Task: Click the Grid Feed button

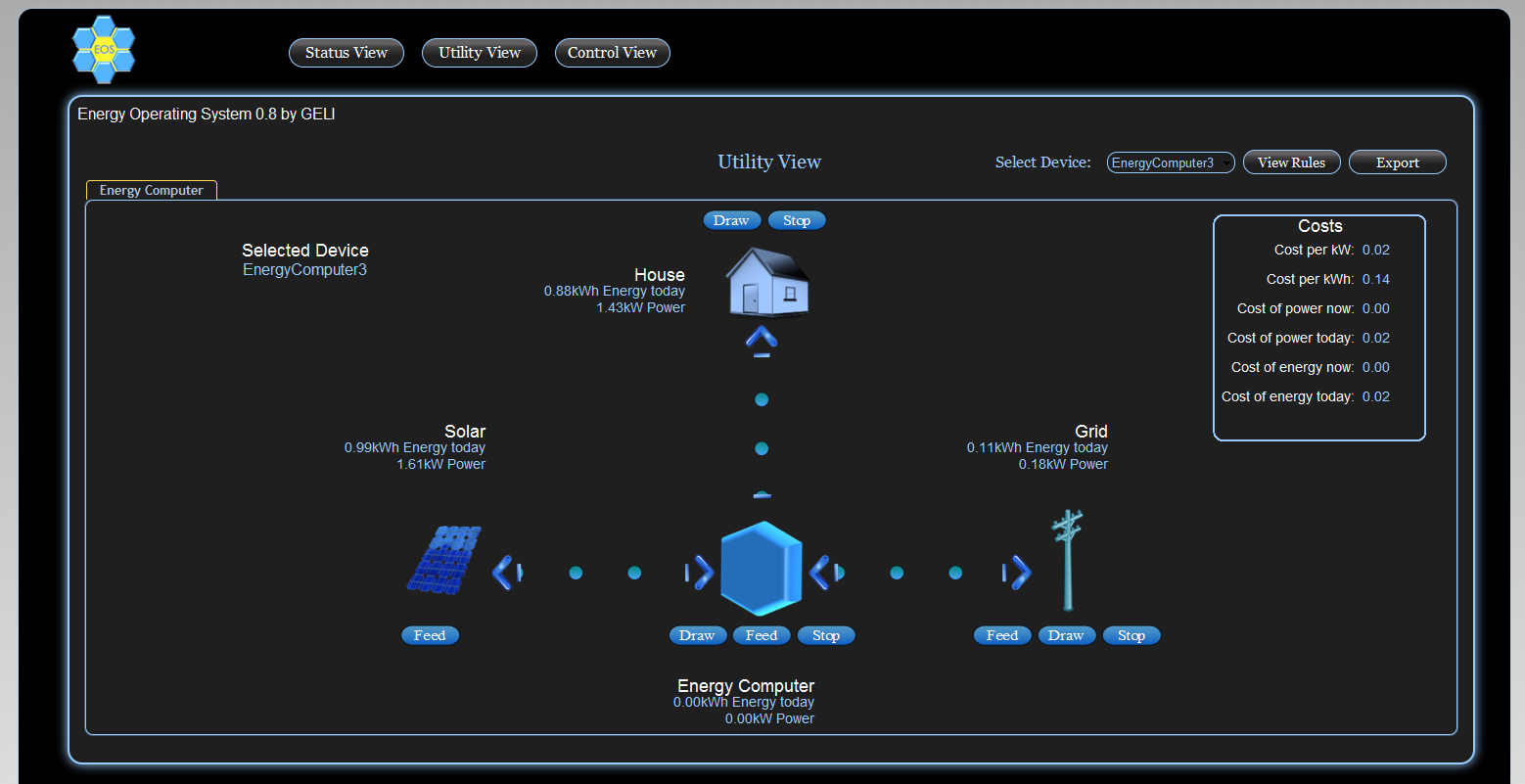Action: click(x=1002, y=635)
